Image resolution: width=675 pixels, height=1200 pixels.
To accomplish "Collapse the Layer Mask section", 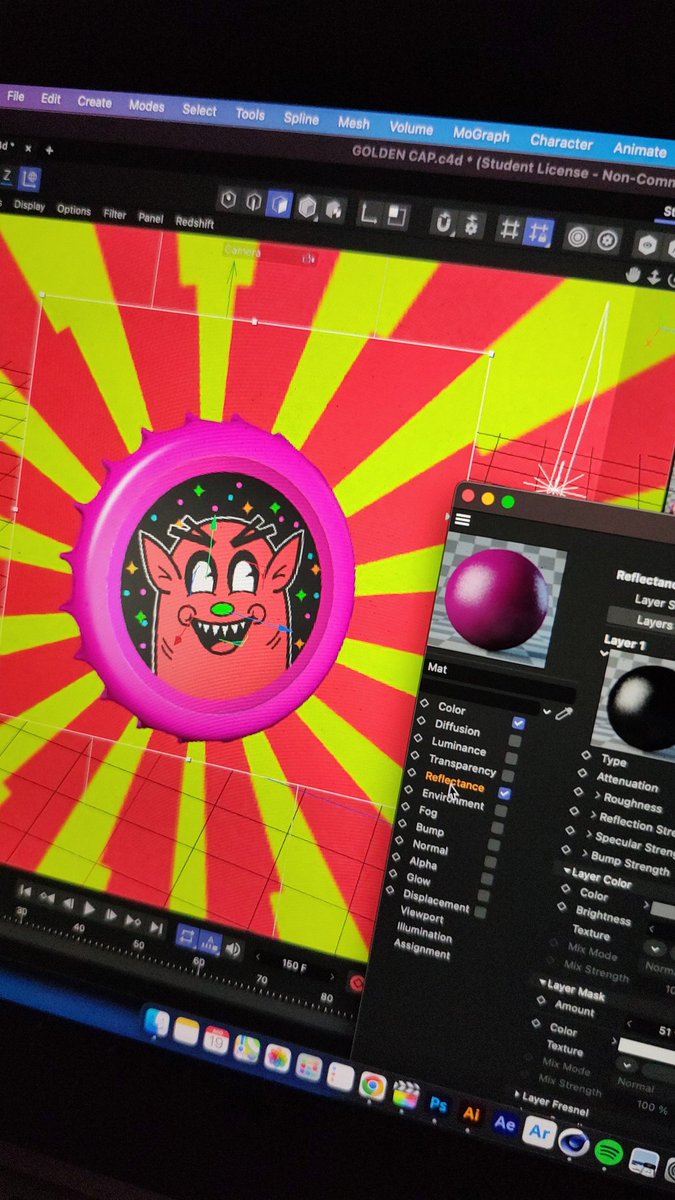I will (543, 984).
